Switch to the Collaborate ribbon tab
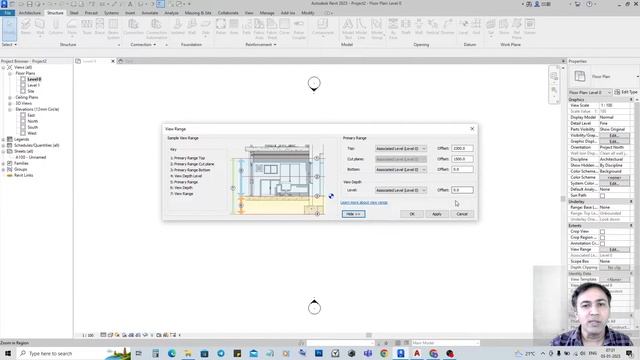The width and height of the screenshot is (640, 360). (x=228, y=13)
